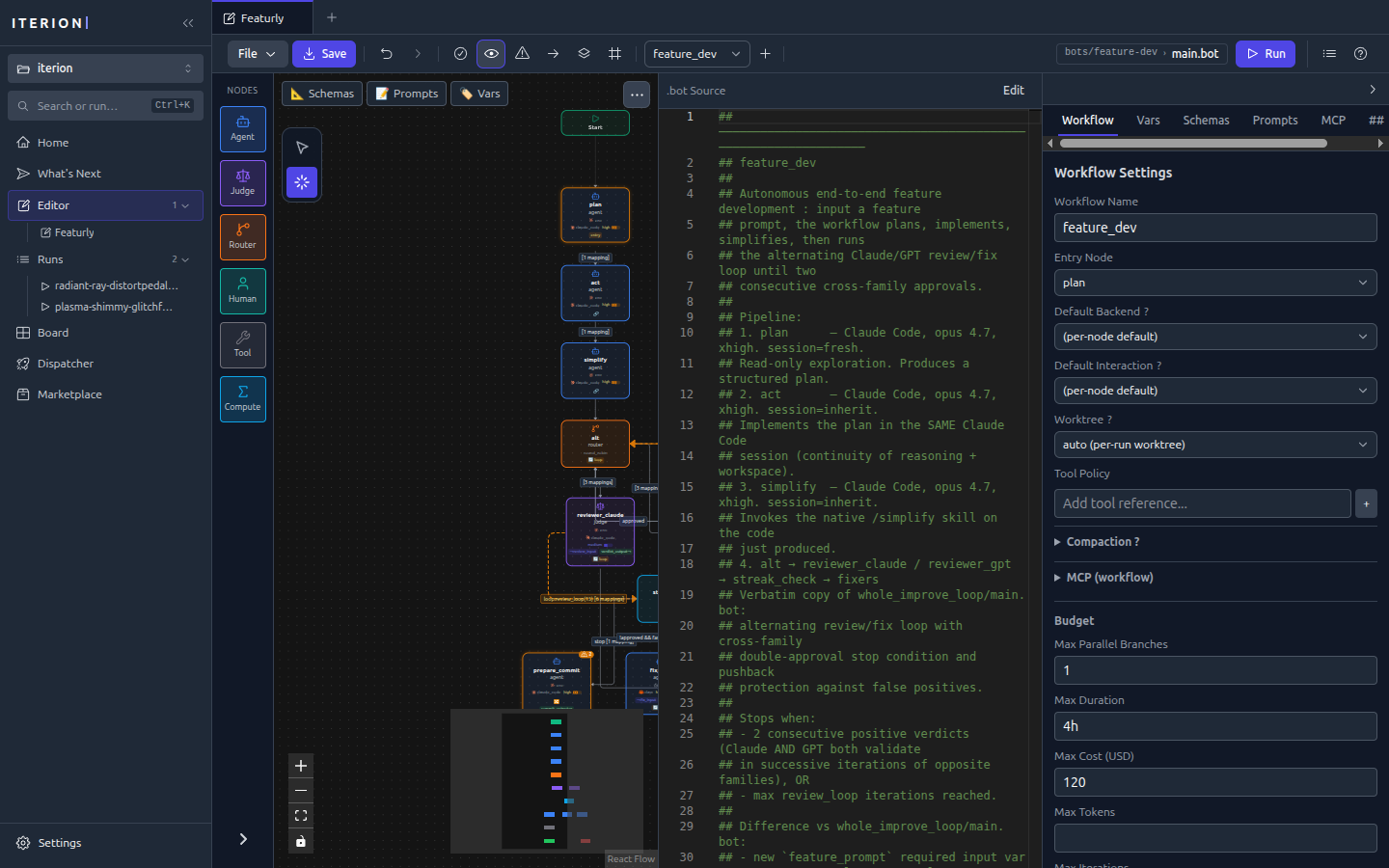Select the pointer cursor tool on canvas
The image size is (1389, 868).
point(302,148)
